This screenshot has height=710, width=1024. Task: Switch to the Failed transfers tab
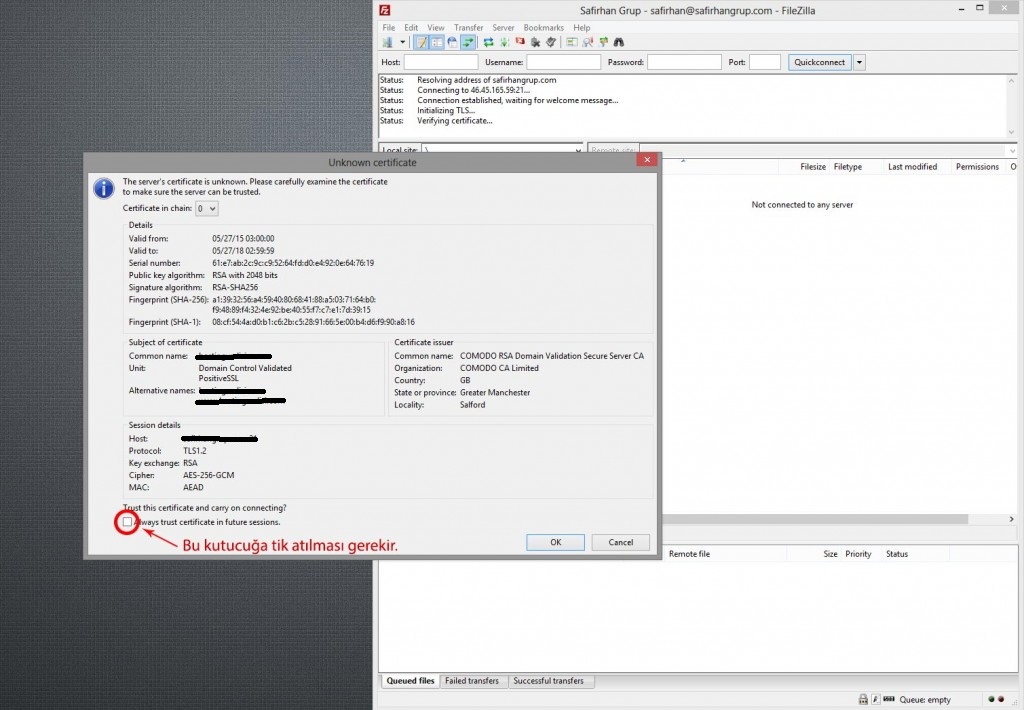click(x=472, y=681)
